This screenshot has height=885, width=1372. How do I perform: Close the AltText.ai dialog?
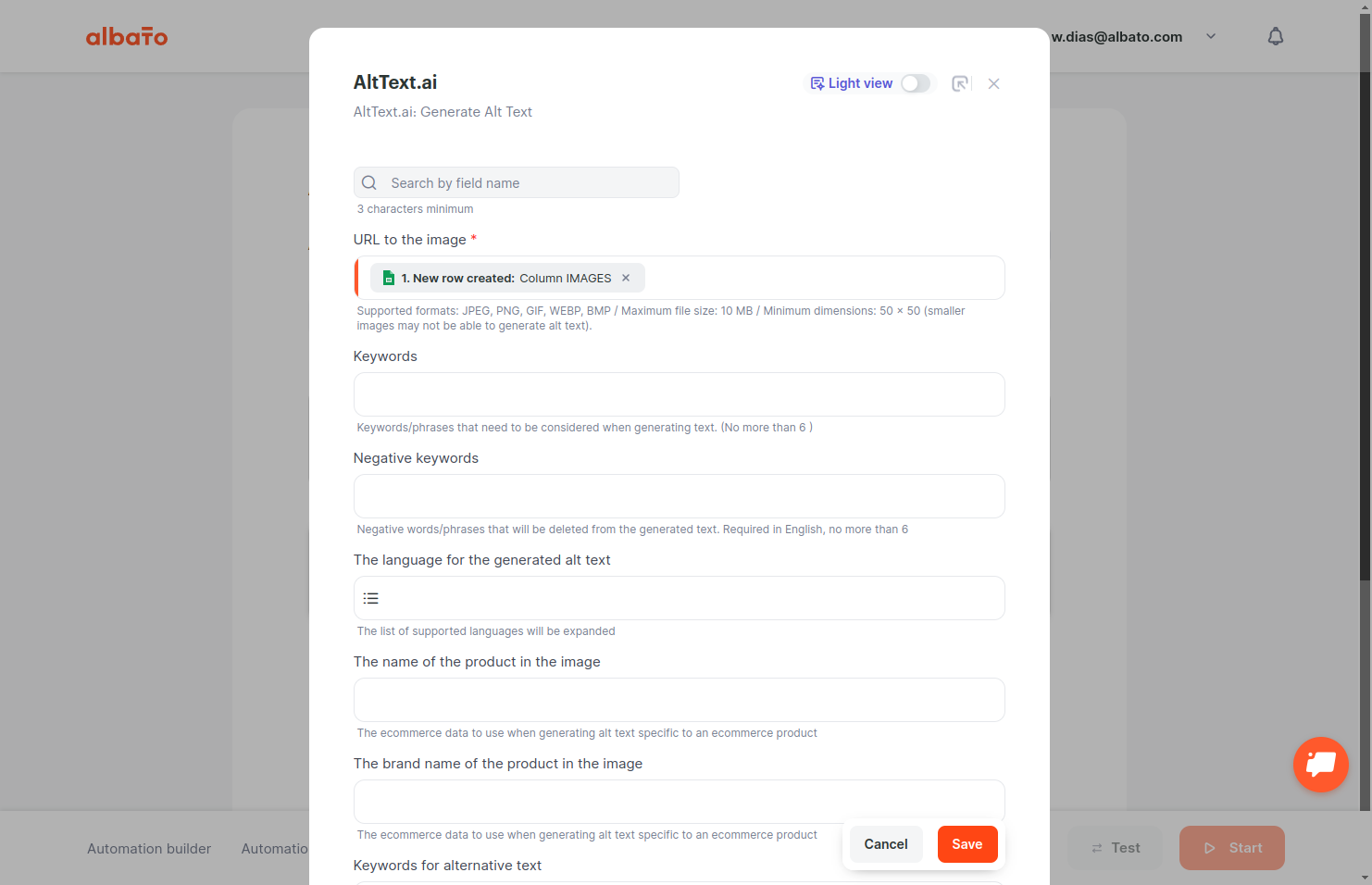point(993,83)
